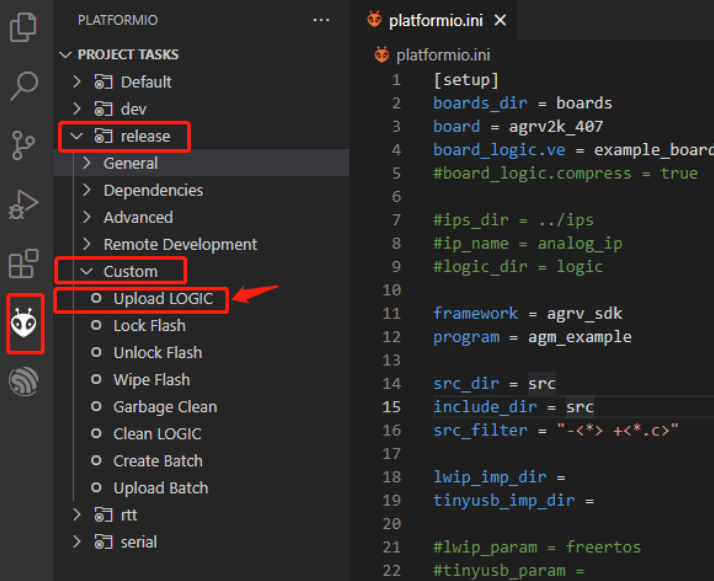Screen dimensions: 714x581
Task: Click the Create Batch task circle icon
Action: (96, 461)
